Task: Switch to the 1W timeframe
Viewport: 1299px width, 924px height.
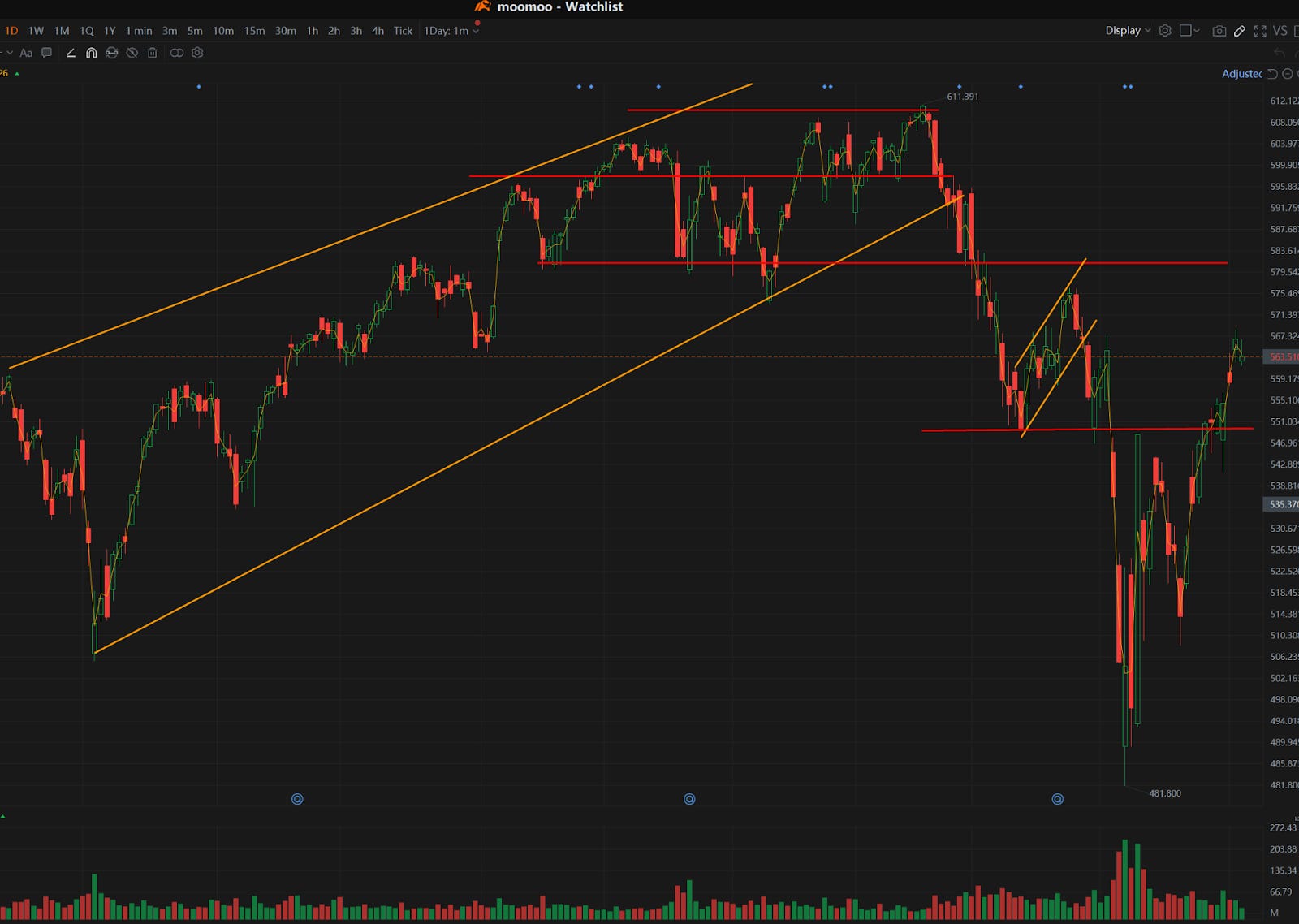Action: pyautogui.click(x=36, y=31)
